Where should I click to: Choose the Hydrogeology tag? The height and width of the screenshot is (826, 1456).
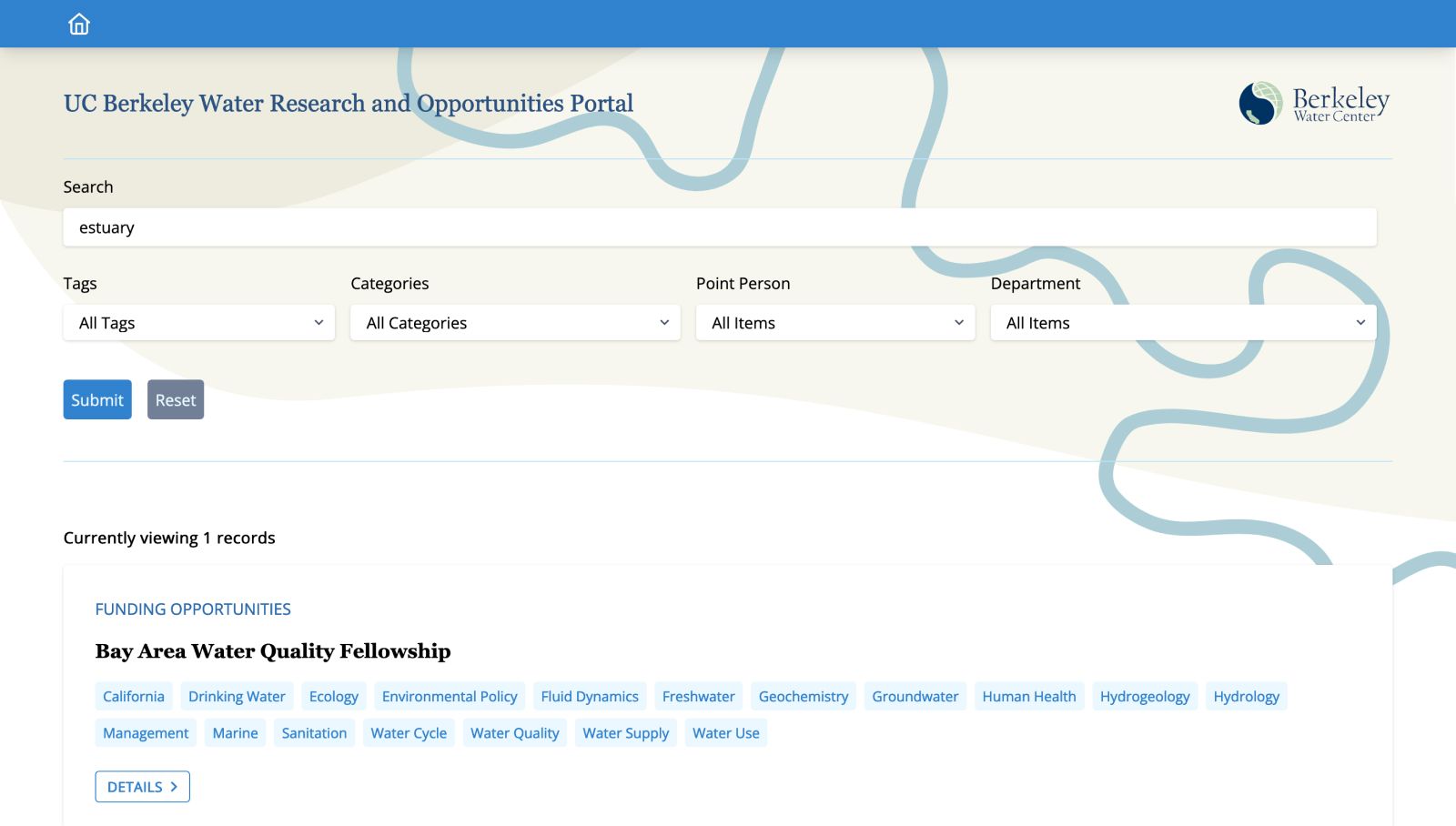[x=1145, y=696]
